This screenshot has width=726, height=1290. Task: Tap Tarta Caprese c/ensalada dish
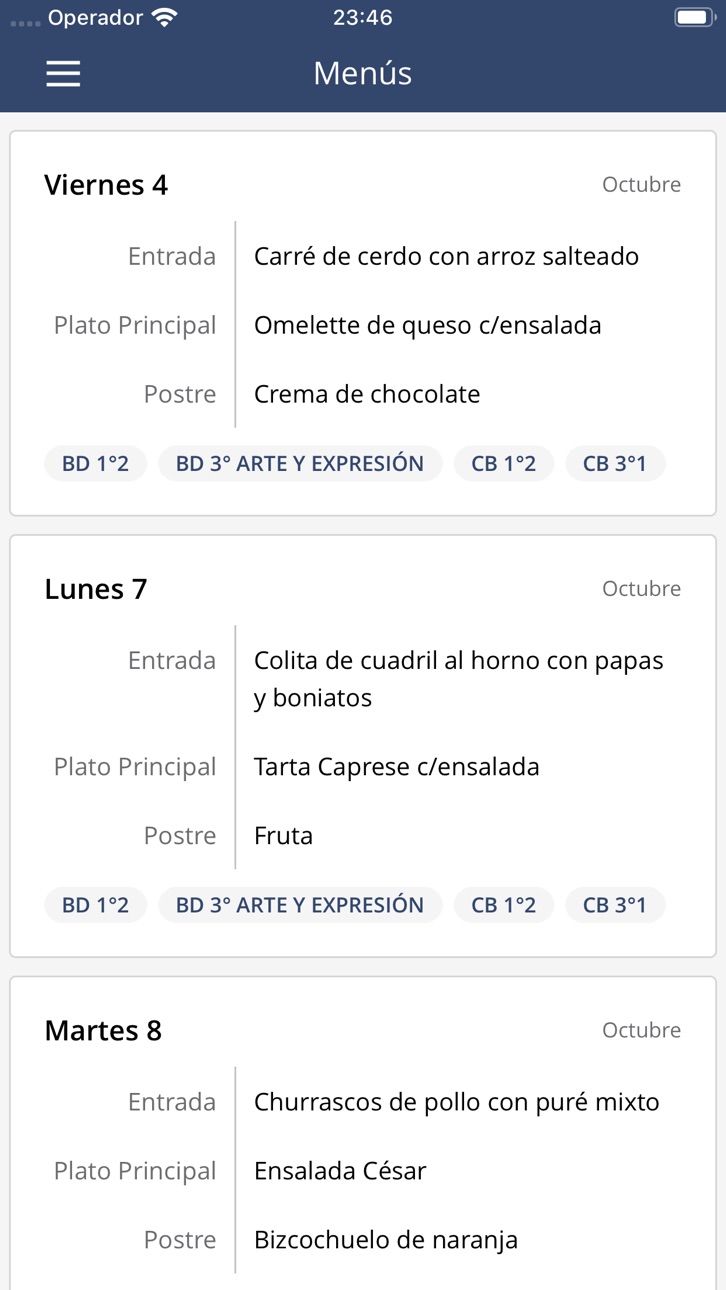point(397,767)
